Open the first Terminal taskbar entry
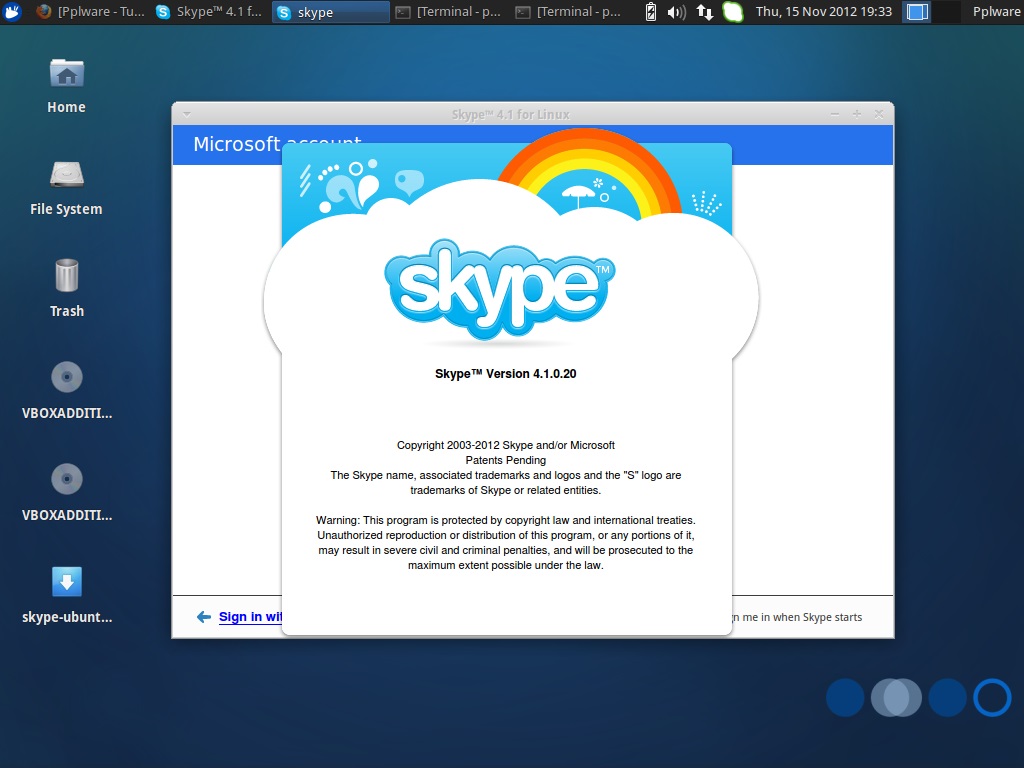This screenshot has width=1024, height=768. (x=451, y=12)
